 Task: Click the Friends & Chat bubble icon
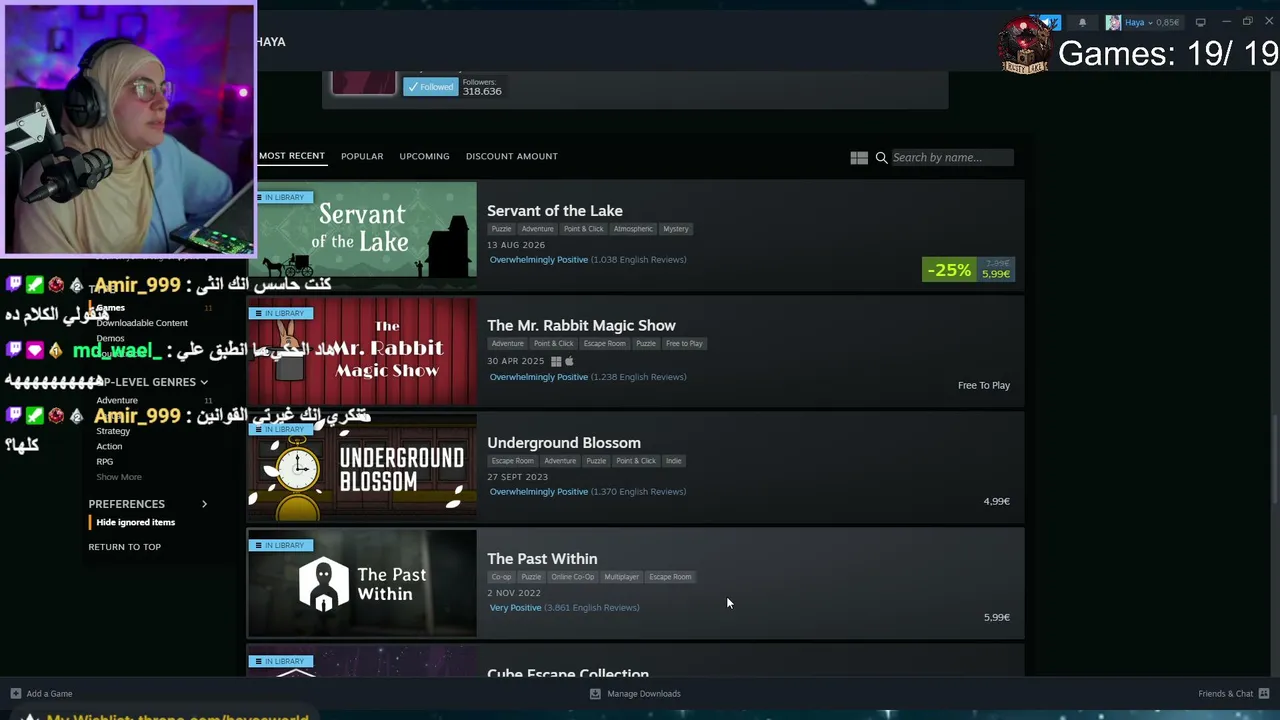pos(1265,693)
